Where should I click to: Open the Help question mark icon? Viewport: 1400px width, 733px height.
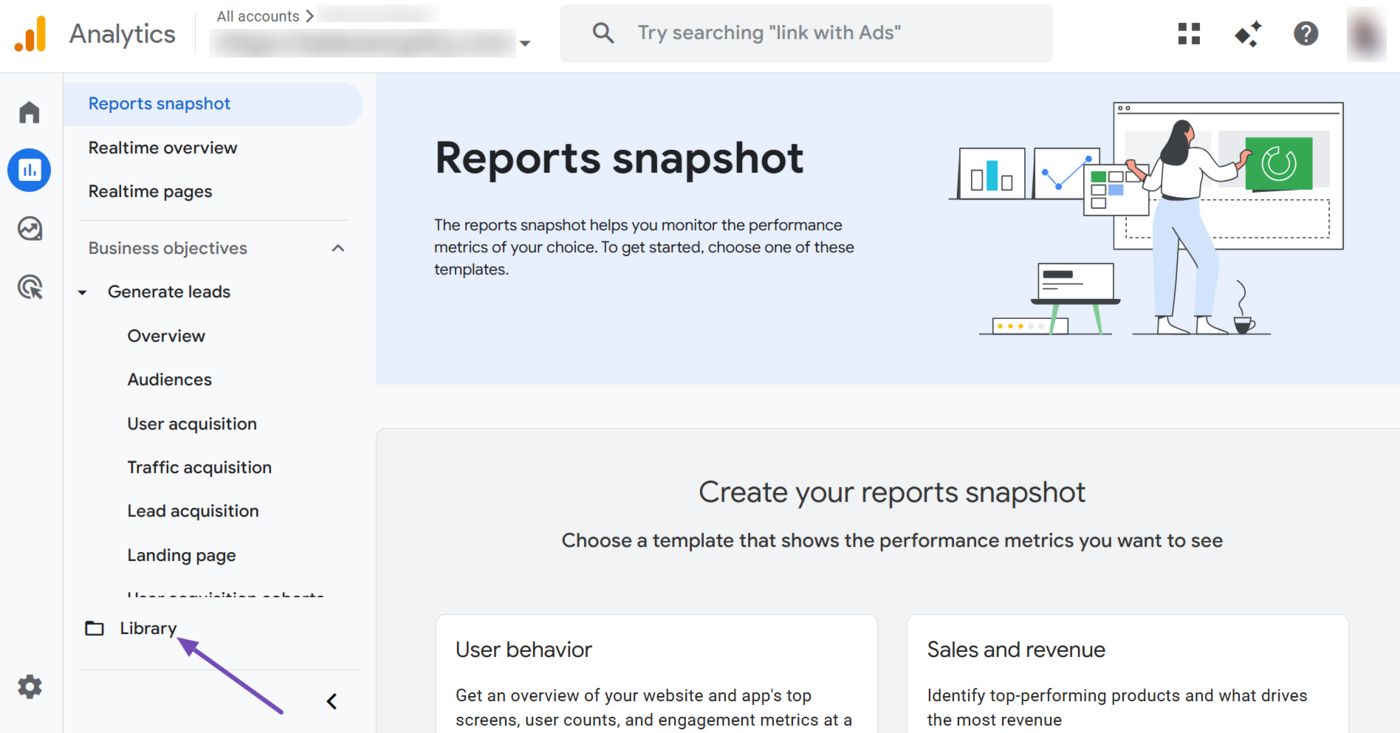pos(1306,33)
